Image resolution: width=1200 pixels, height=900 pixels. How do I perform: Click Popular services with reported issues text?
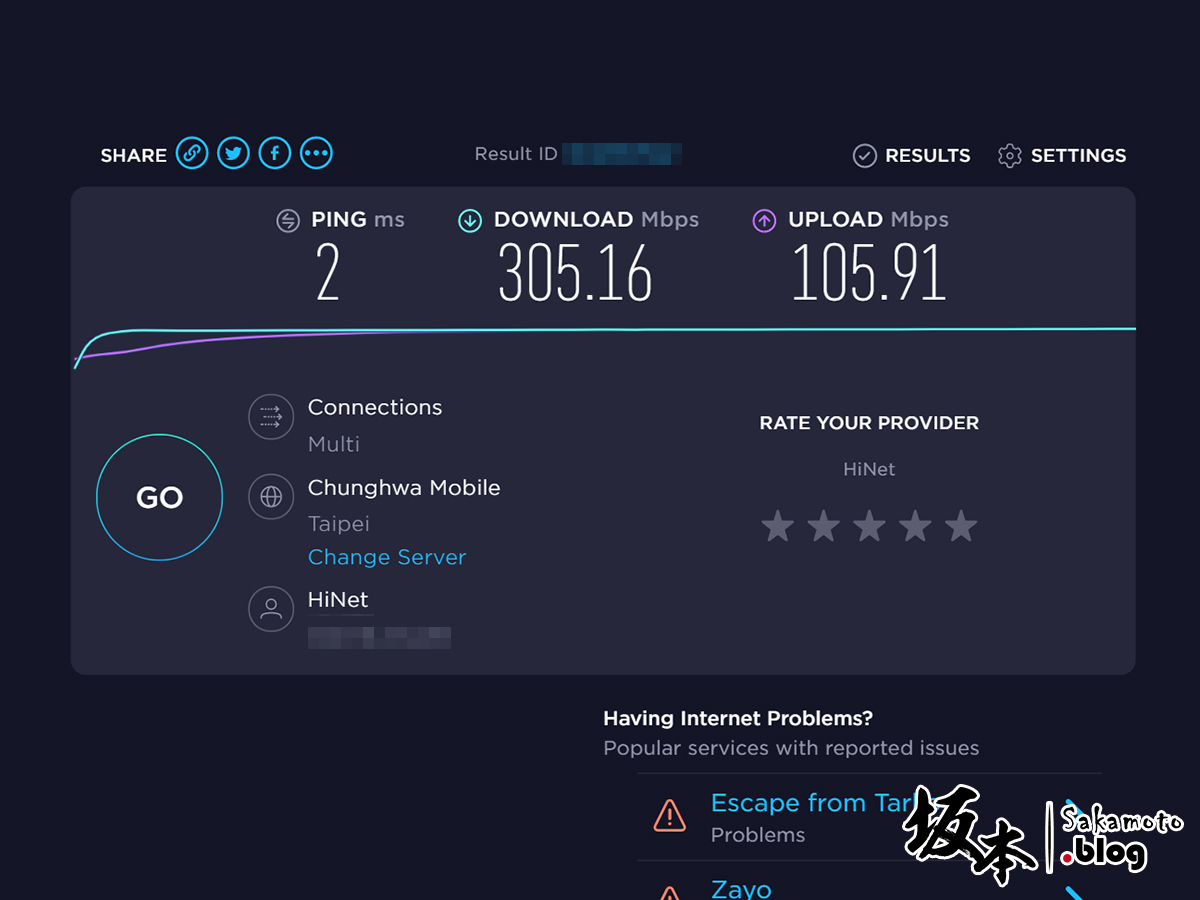(x=791, y=748)
